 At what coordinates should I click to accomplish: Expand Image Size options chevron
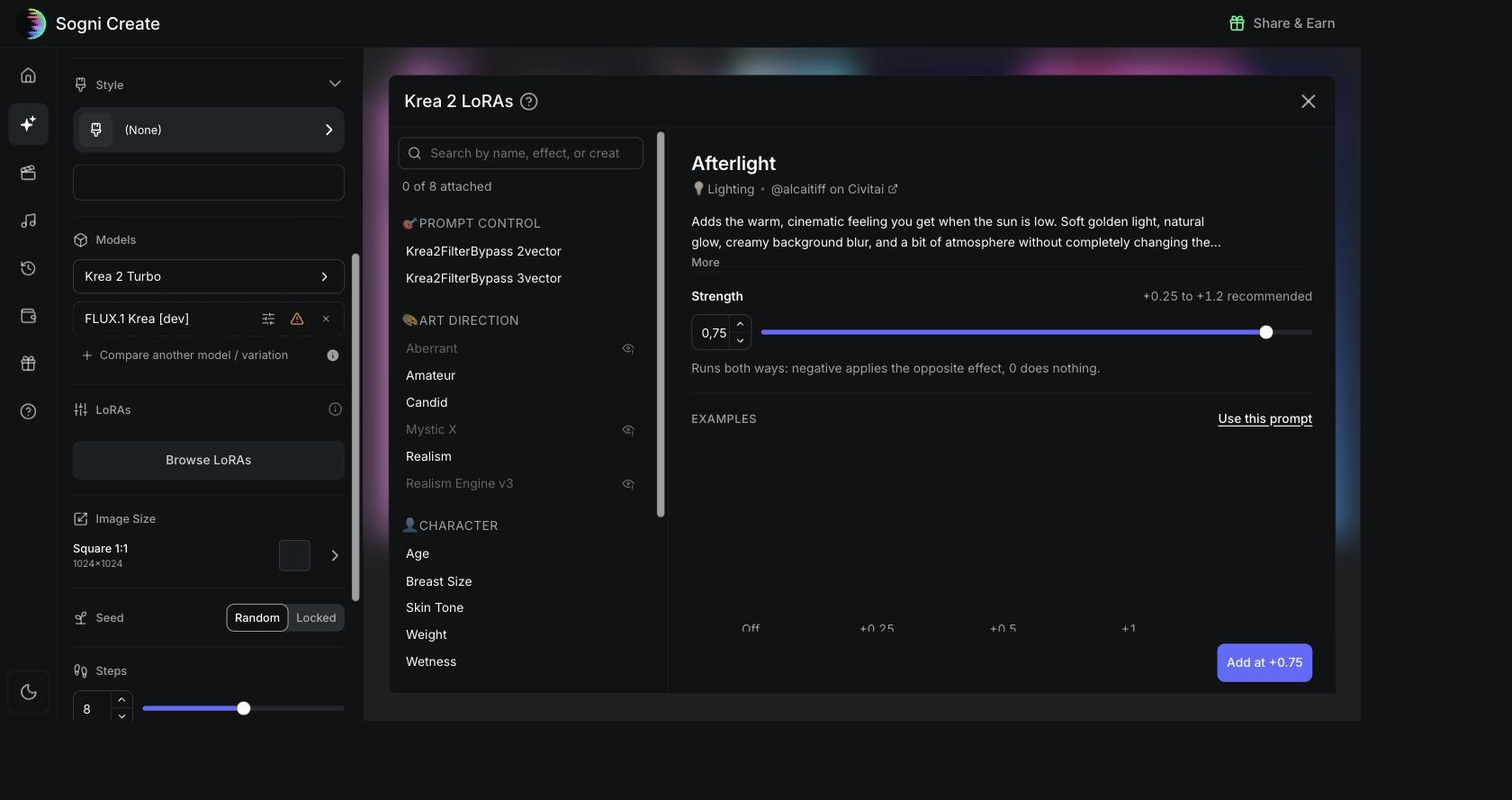tap(335, 555)
